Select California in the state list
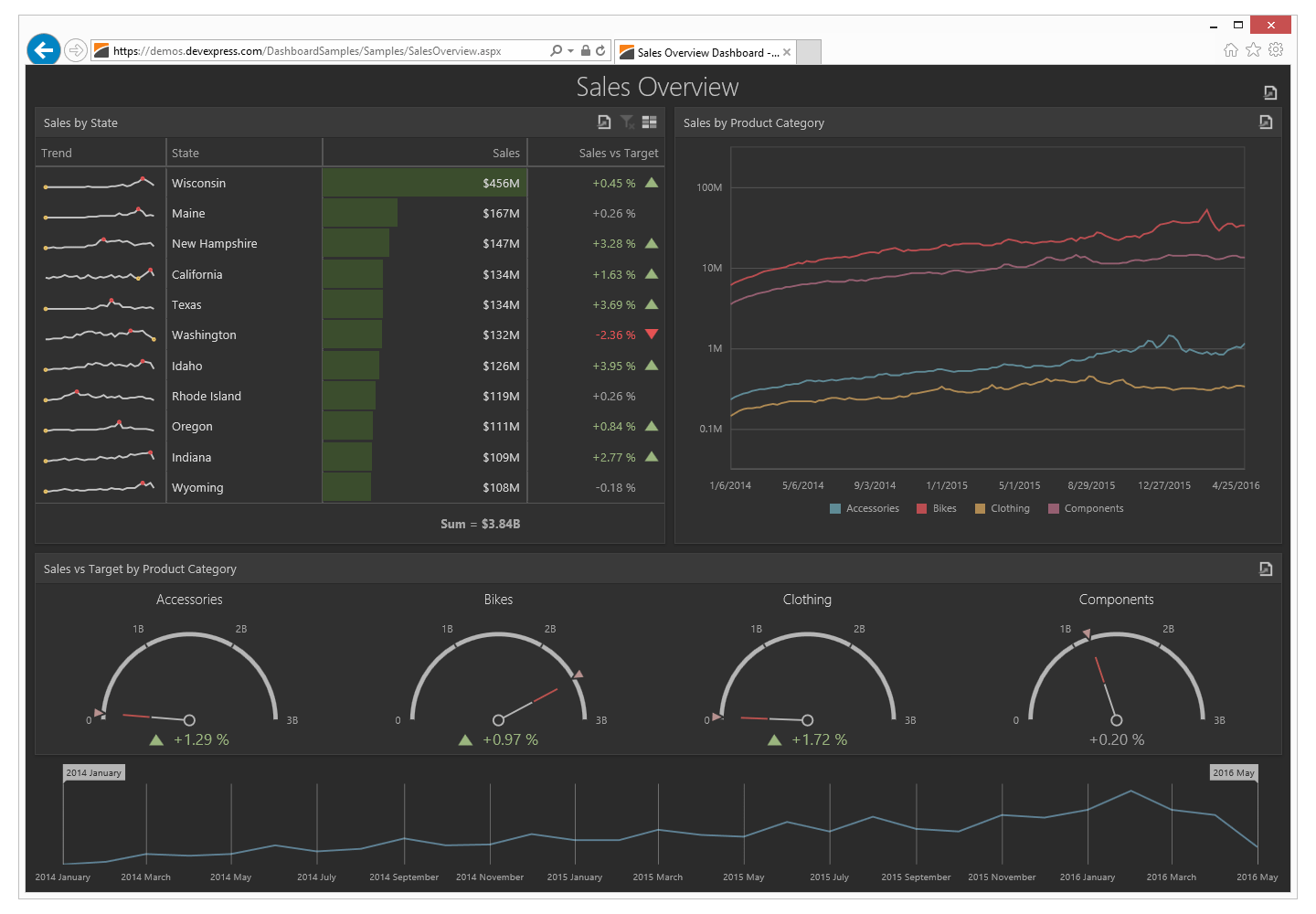The width and height of the screenshot is (1316, 914). point(350,274)
